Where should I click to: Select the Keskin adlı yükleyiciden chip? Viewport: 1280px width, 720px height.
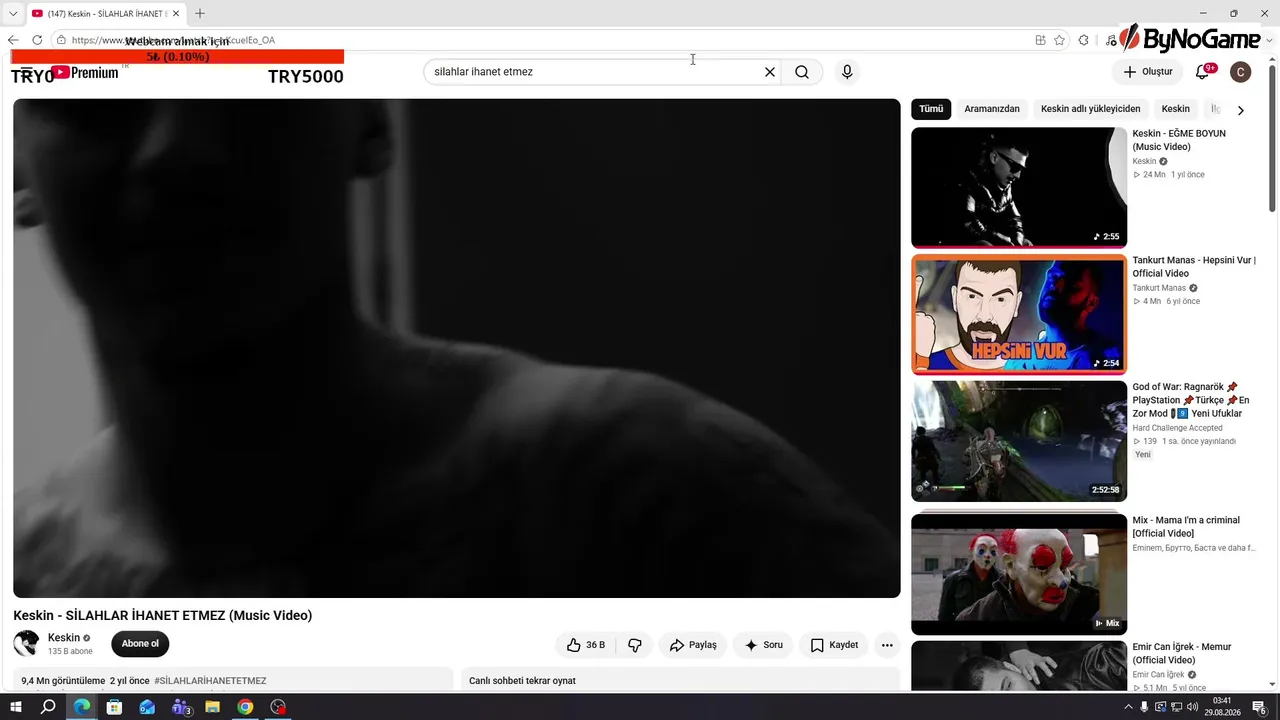pyautogui.click(x=1090, y=109)
